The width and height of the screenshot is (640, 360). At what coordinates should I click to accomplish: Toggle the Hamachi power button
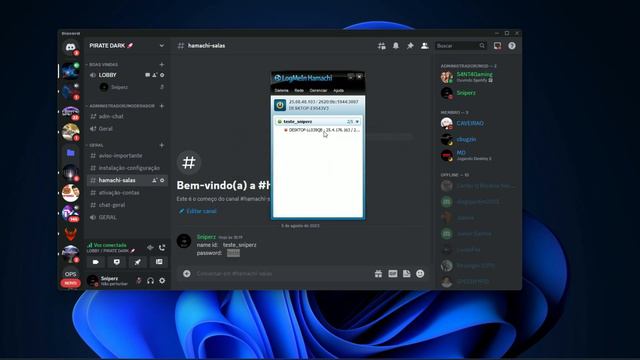[x=280, y=105]
